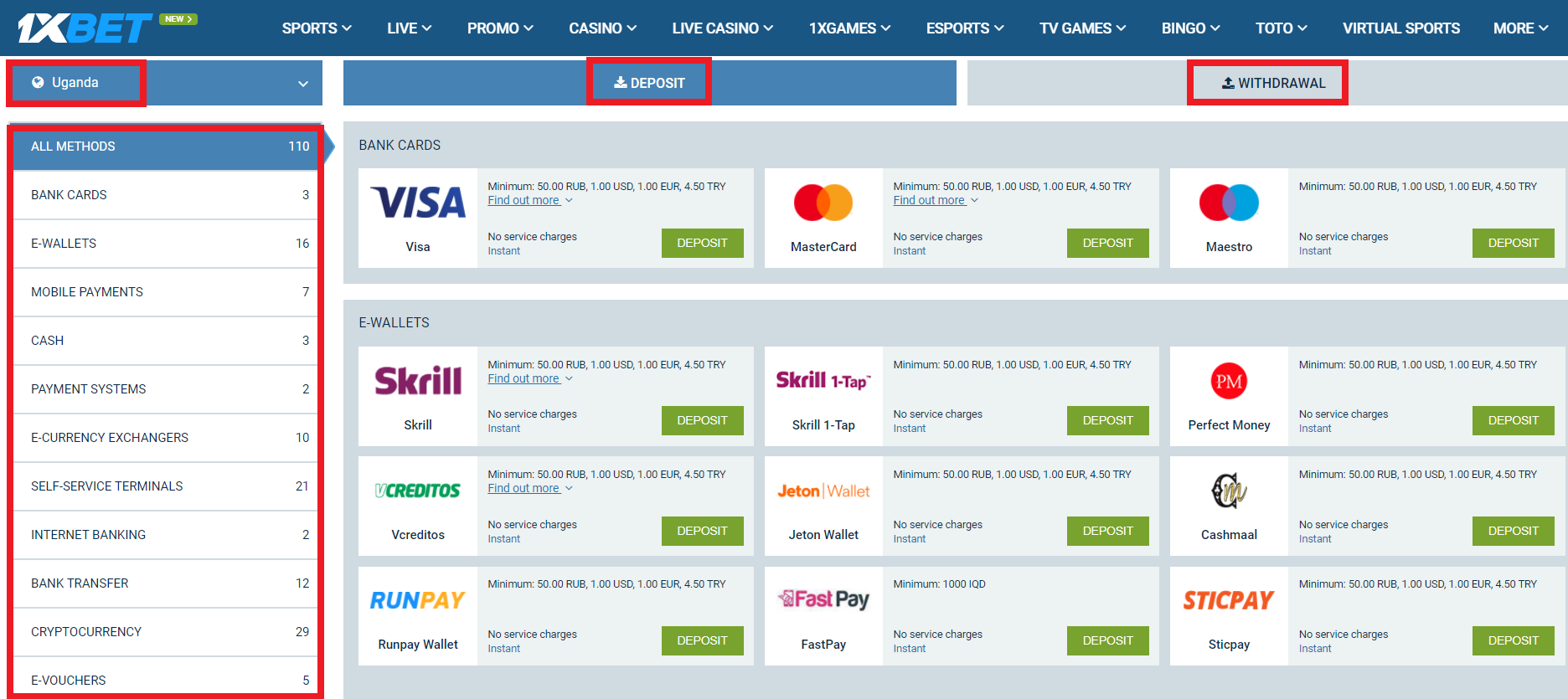Open the TOTO menu

point(1282,28)
